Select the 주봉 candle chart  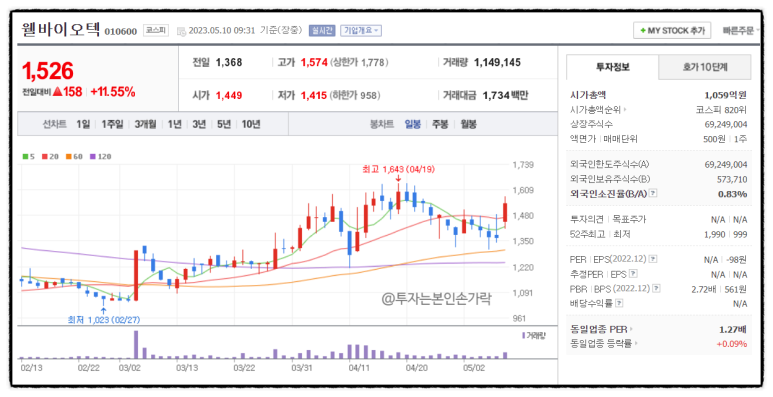[x=440, y=124]
